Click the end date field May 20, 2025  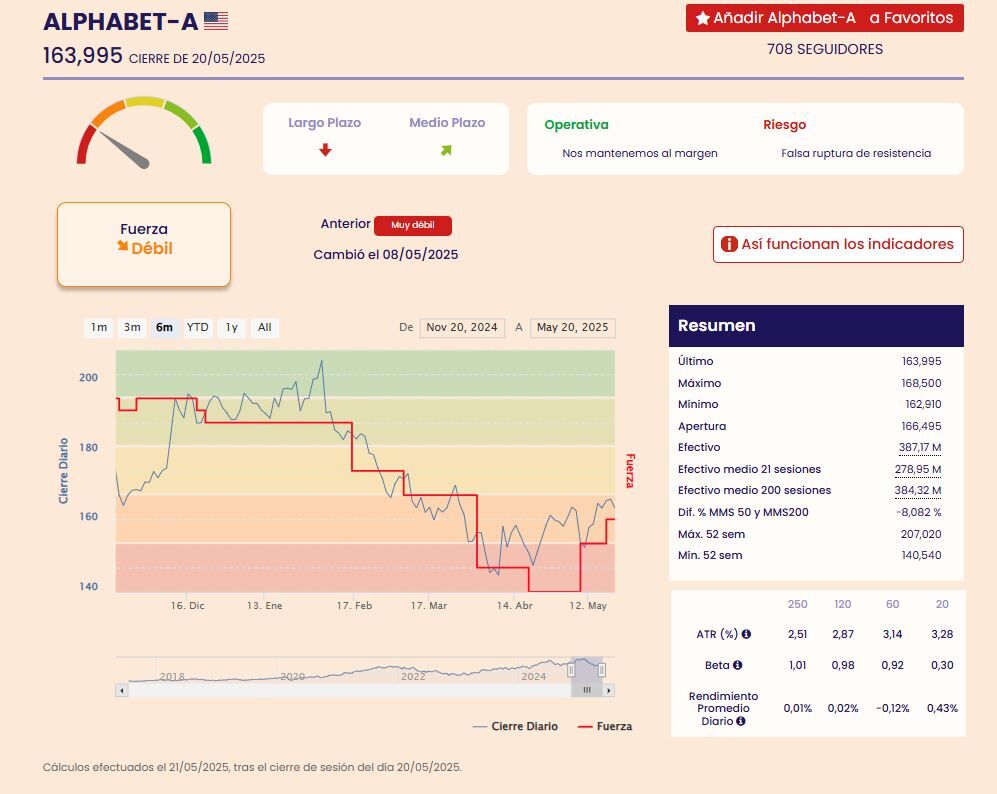click(572, 327)
